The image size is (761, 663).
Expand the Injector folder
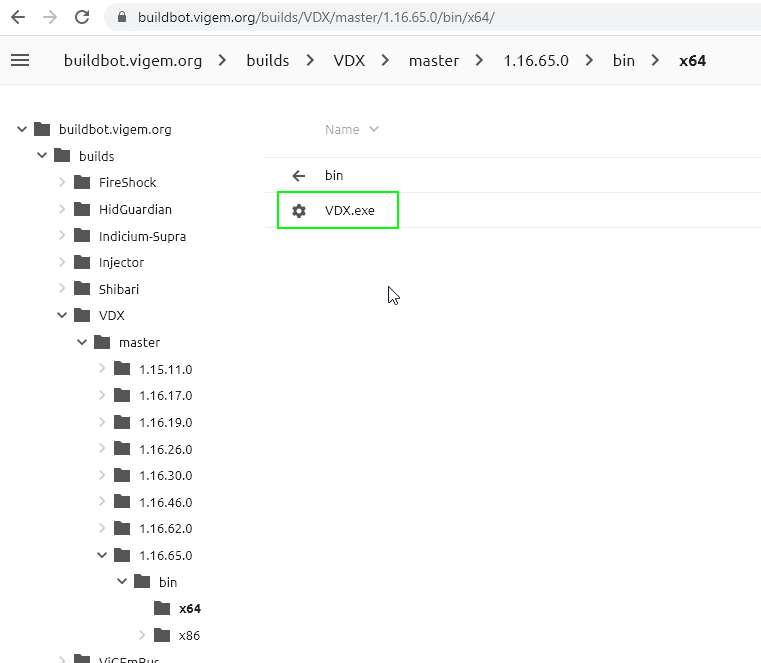click(x=62, y=262)
